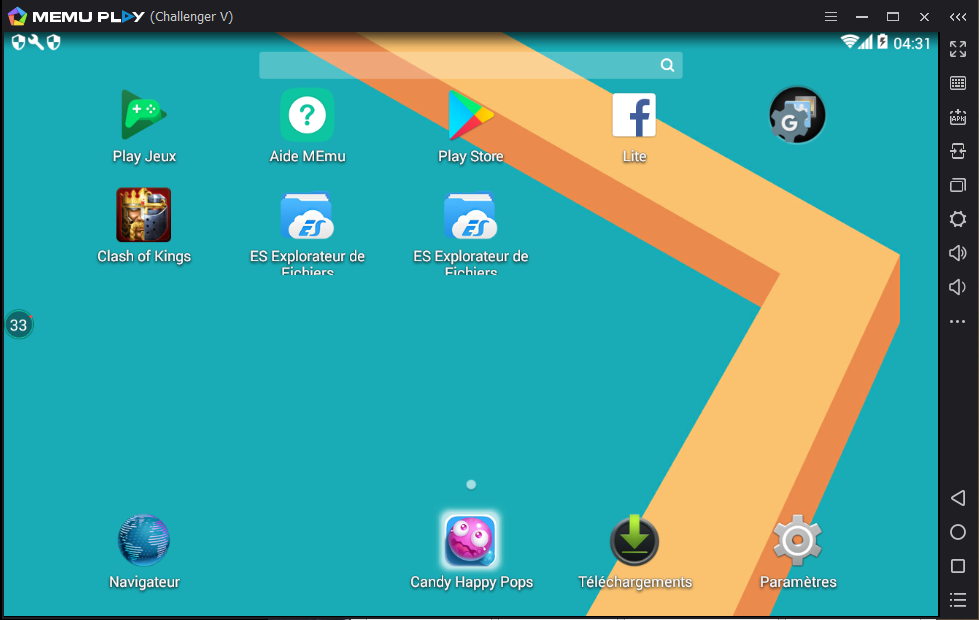Launch Clash of Kings game
This screenshot has width=979, height=620.
[144, 215]
